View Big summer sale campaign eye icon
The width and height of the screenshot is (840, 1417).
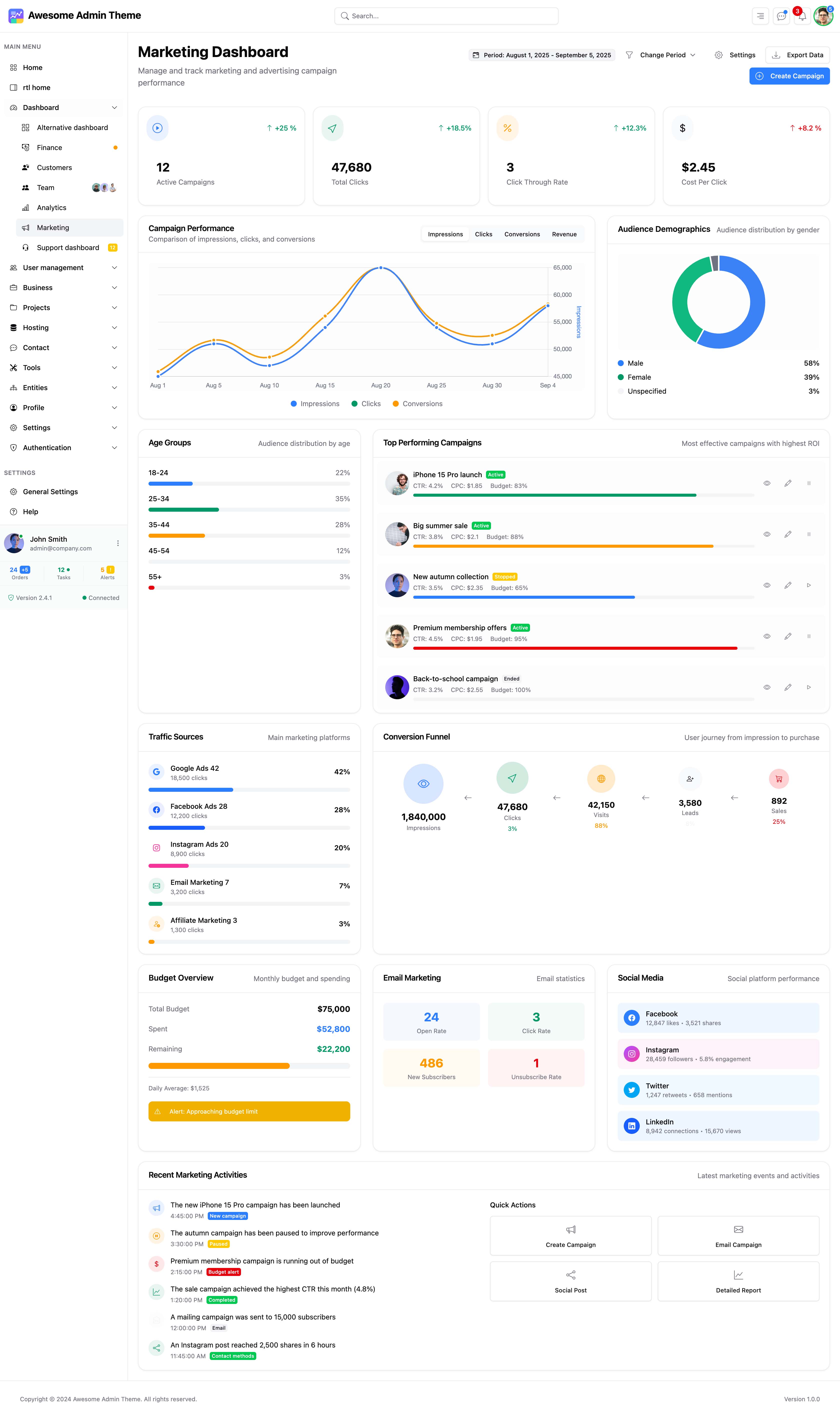pos(766,534)
